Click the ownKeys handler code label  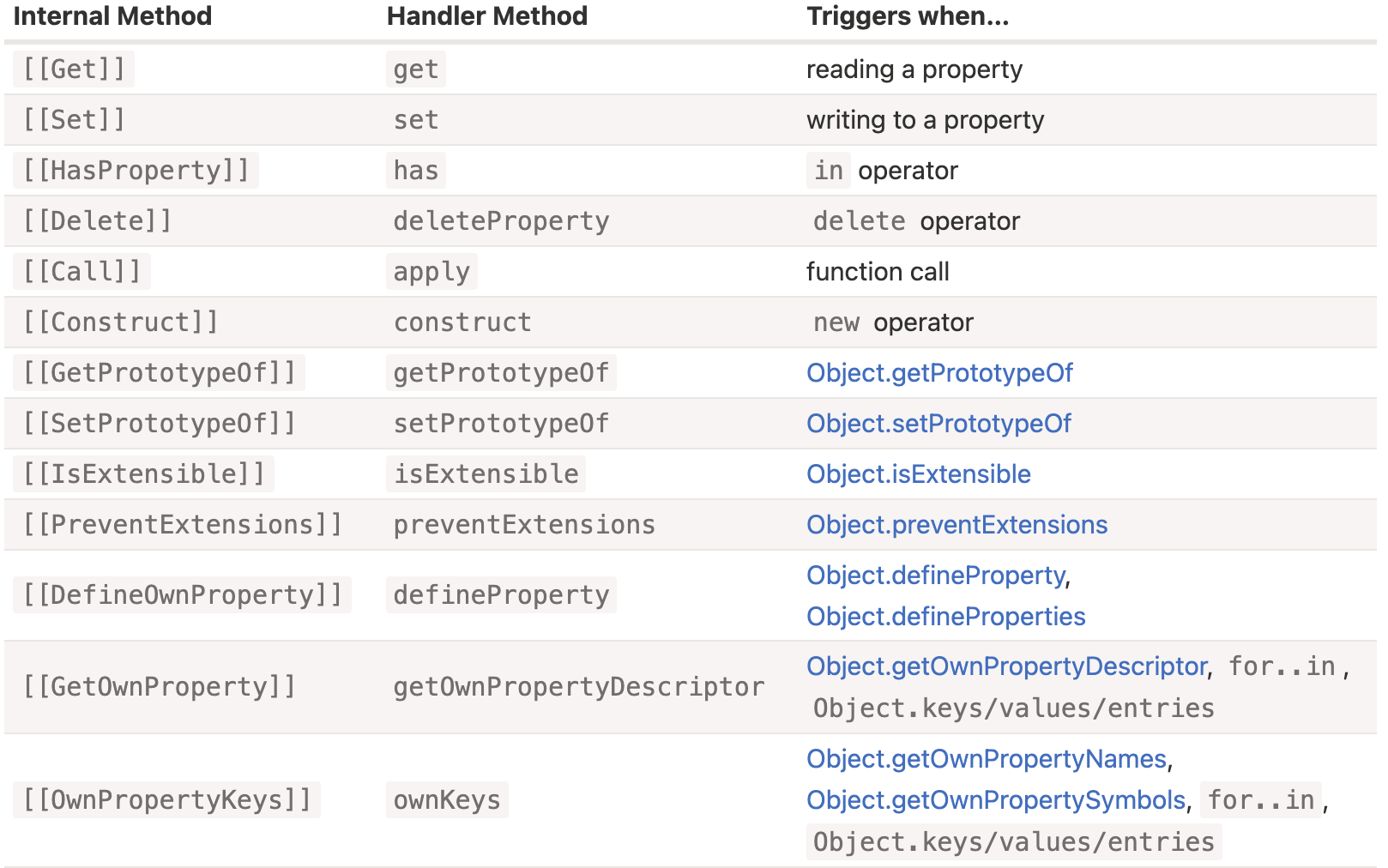[x=447, y=800]
